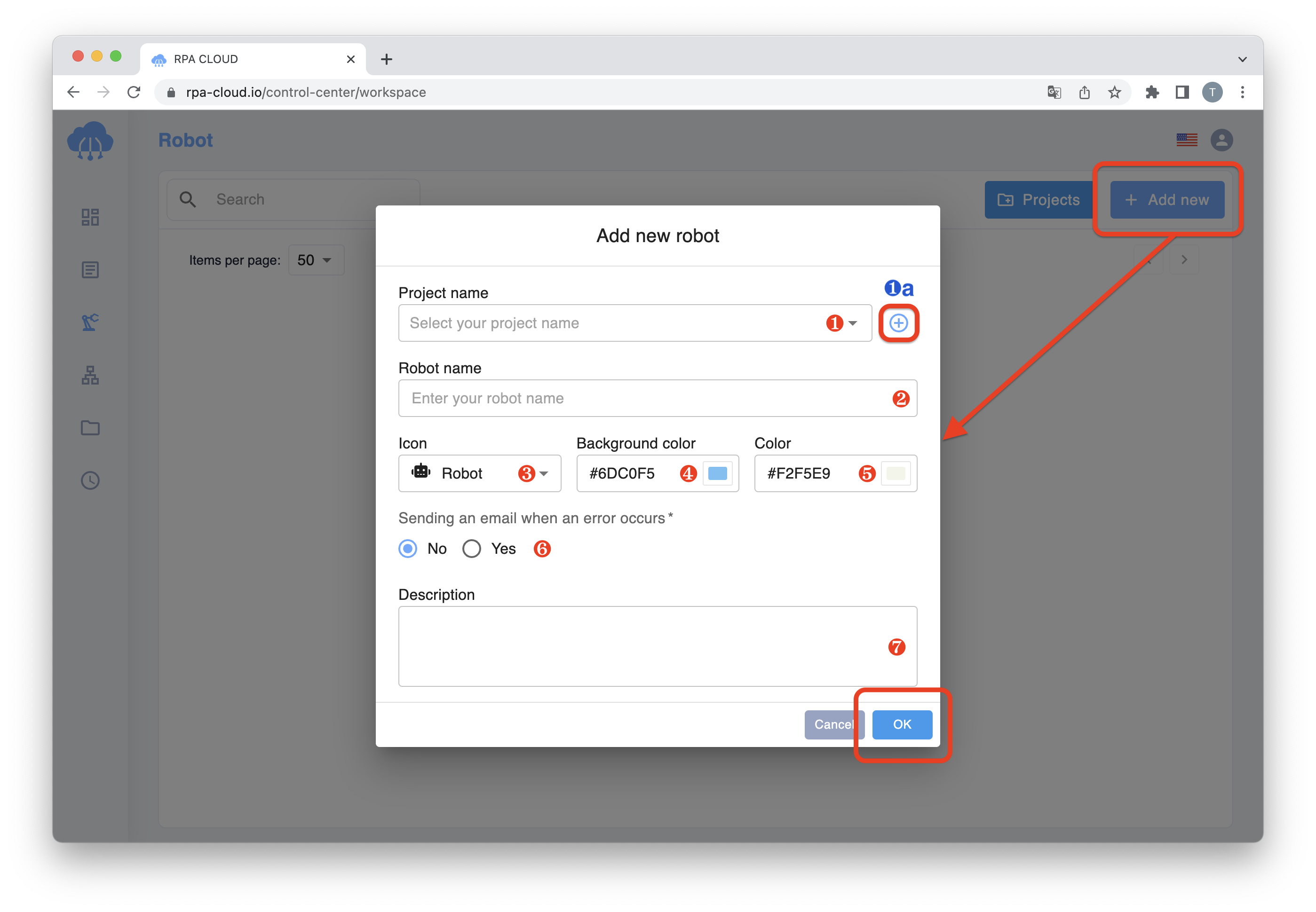
Task: Click the add project plus icon
Action: coord(899,323)
